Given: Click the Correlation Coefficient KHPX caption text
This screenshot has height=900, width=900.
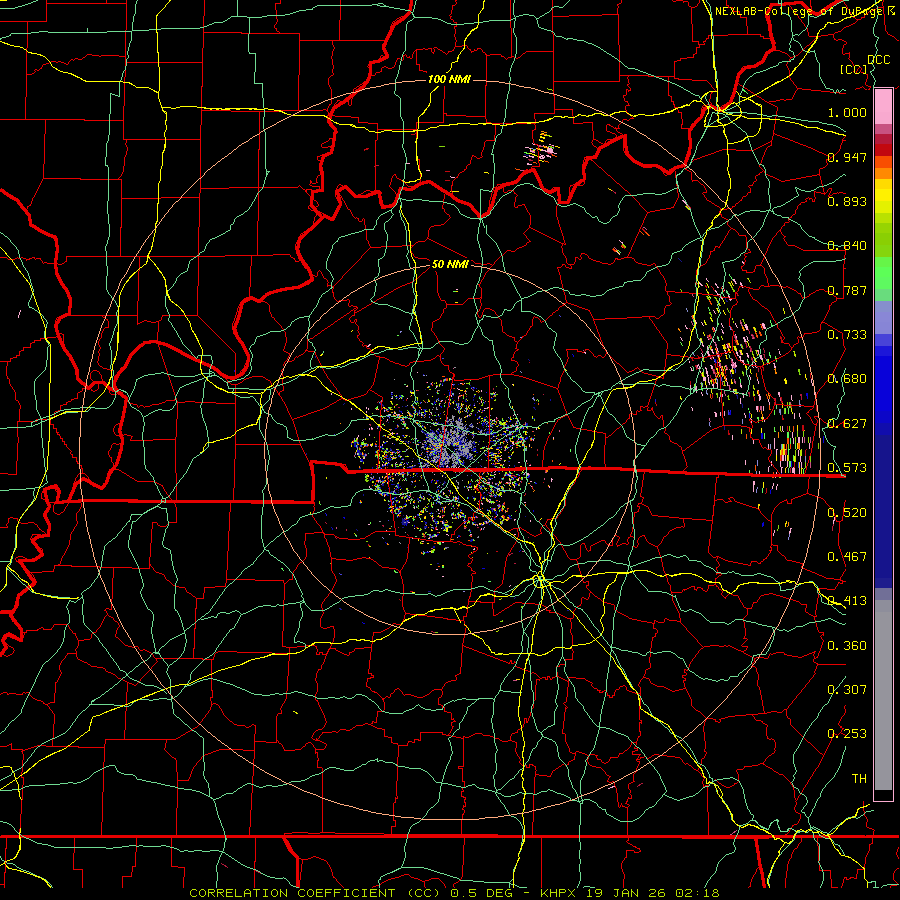Looking at the screenshot, I should coord(454,893).
